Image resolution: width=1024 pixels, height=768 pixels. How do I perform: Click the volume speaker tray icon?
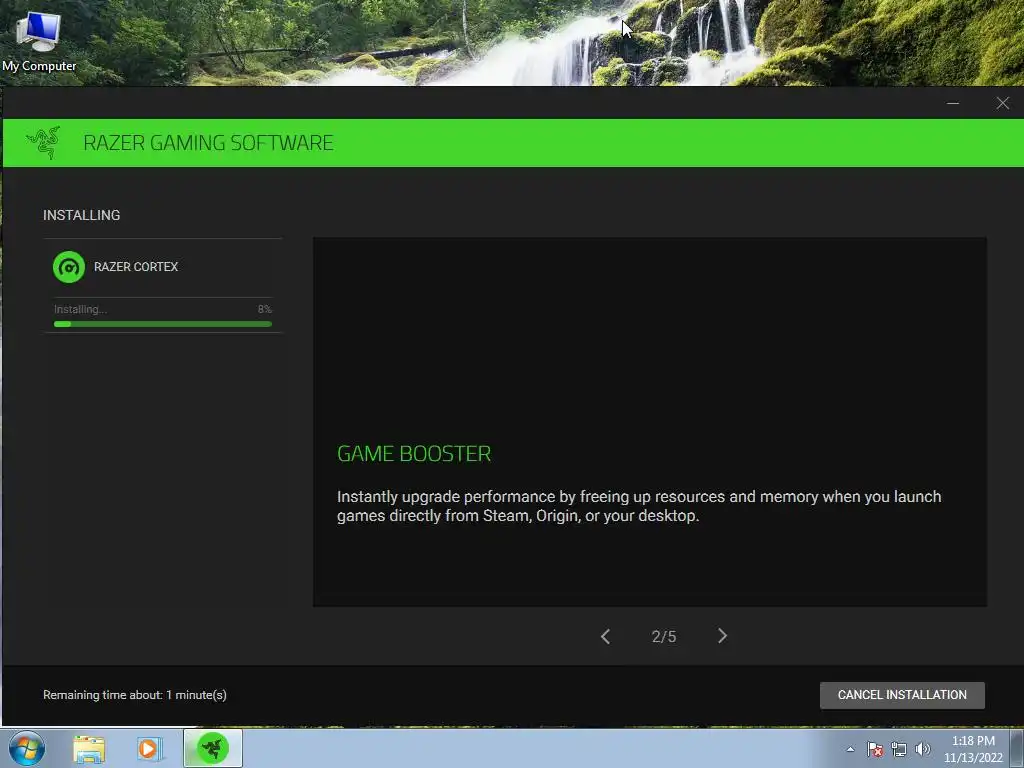click(923, 749)
